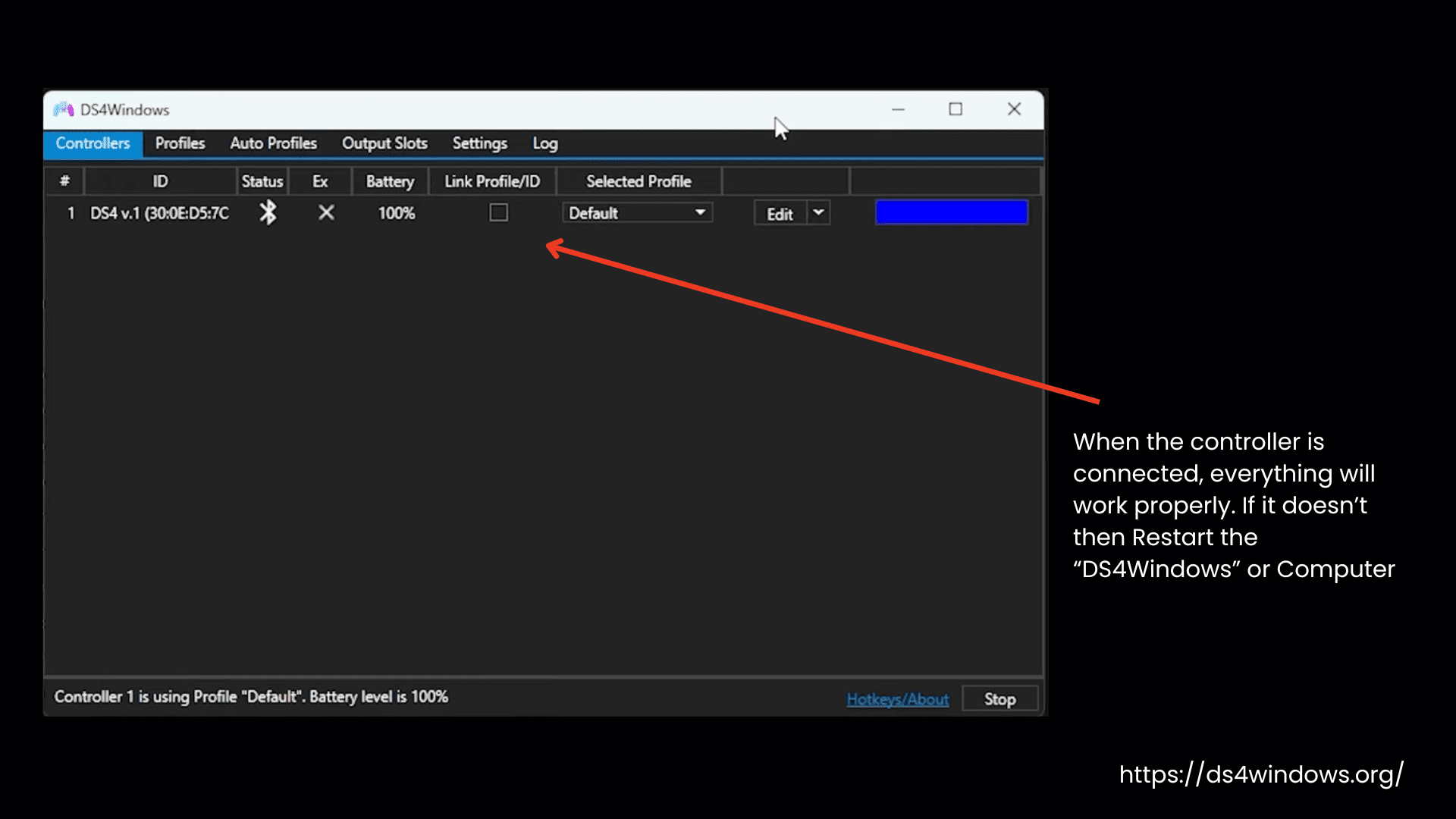Go to the Auto Profiles tab
The image size is (1456, 819).
(x=274, y=143)
